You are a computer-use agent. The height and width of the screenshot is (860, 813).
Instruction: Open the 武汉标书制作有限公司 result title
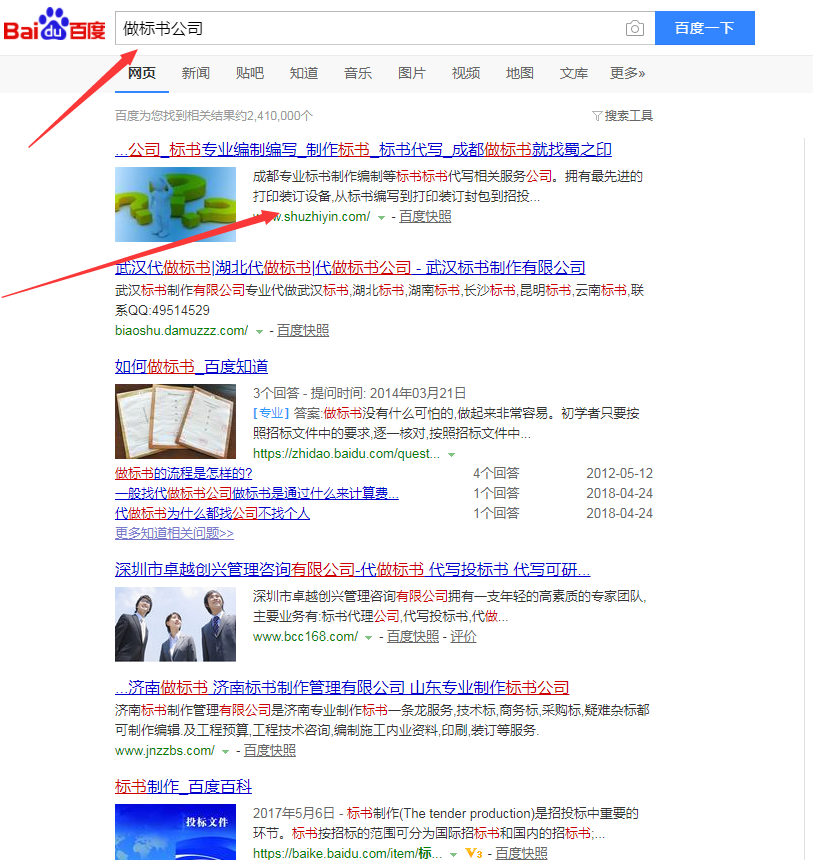350,267
